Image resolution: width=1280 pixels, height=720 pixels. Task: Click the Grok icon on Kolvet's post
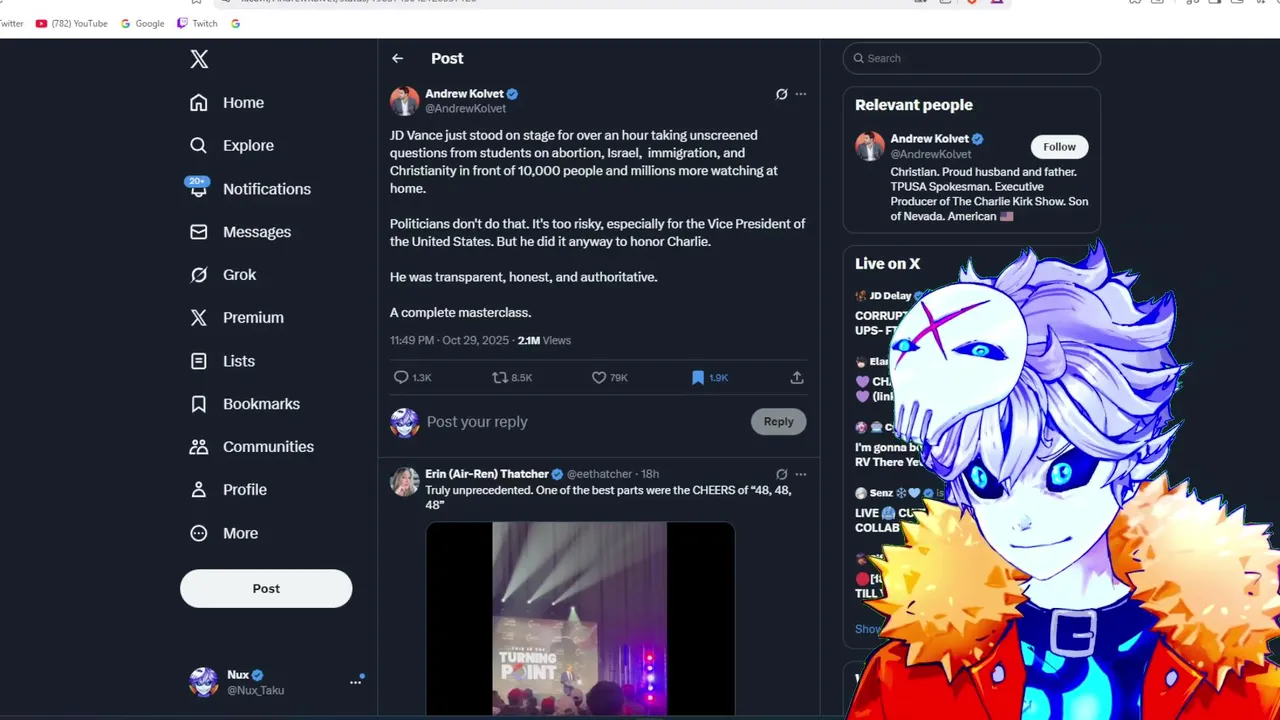[782, 94]
